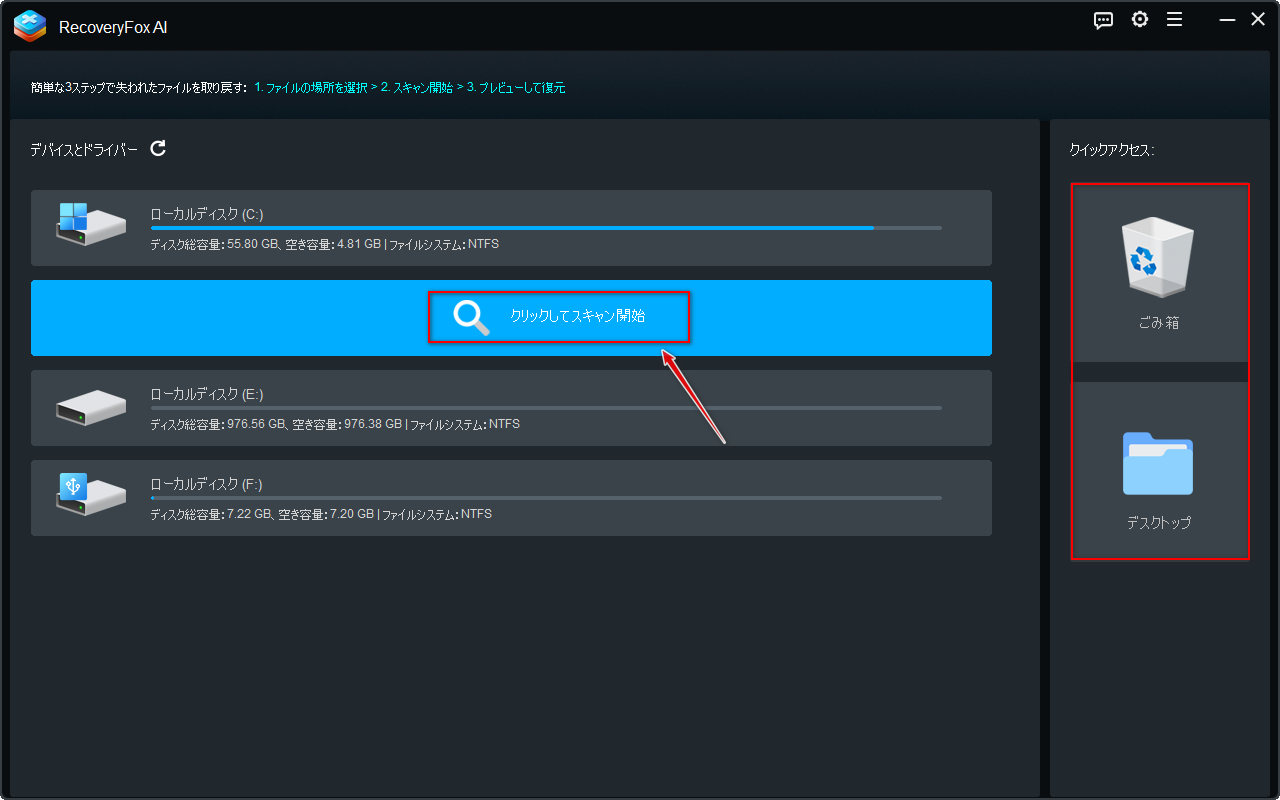The image size is (1280, 800).
Task: Click the RecoveryFox AI logo icon
Action: coord(31,26)
